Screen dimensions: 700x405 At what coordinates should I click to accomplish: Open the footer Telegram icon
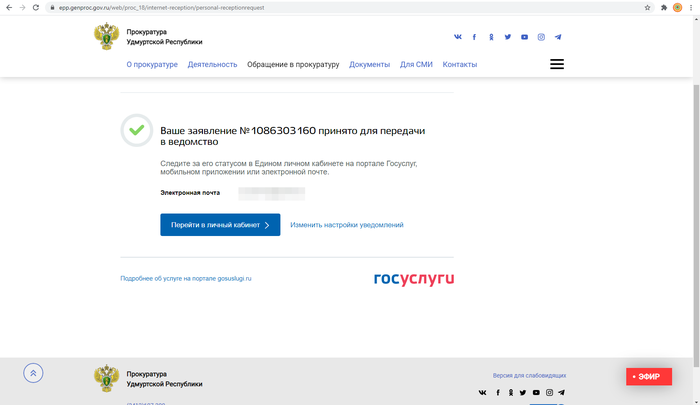pyautogui.click(x=562, y=392)
